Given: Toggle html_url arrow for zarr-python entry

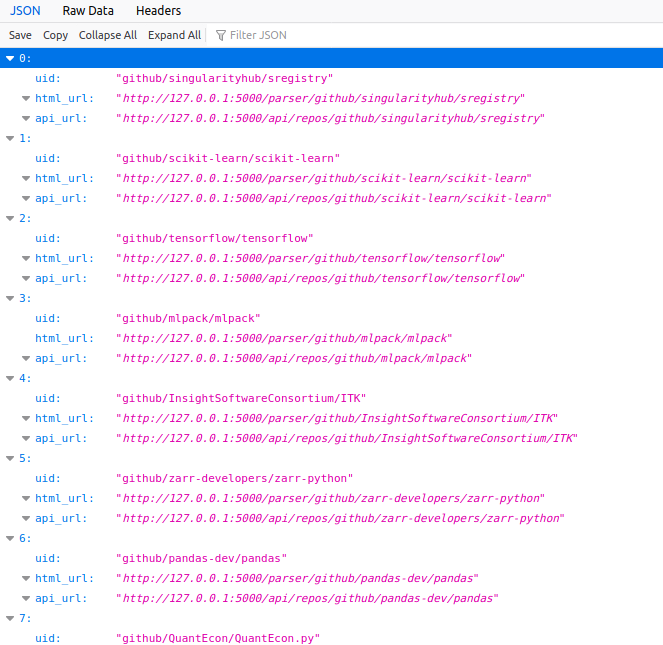Looking at the screenshot, I should [x=26, y=498].
